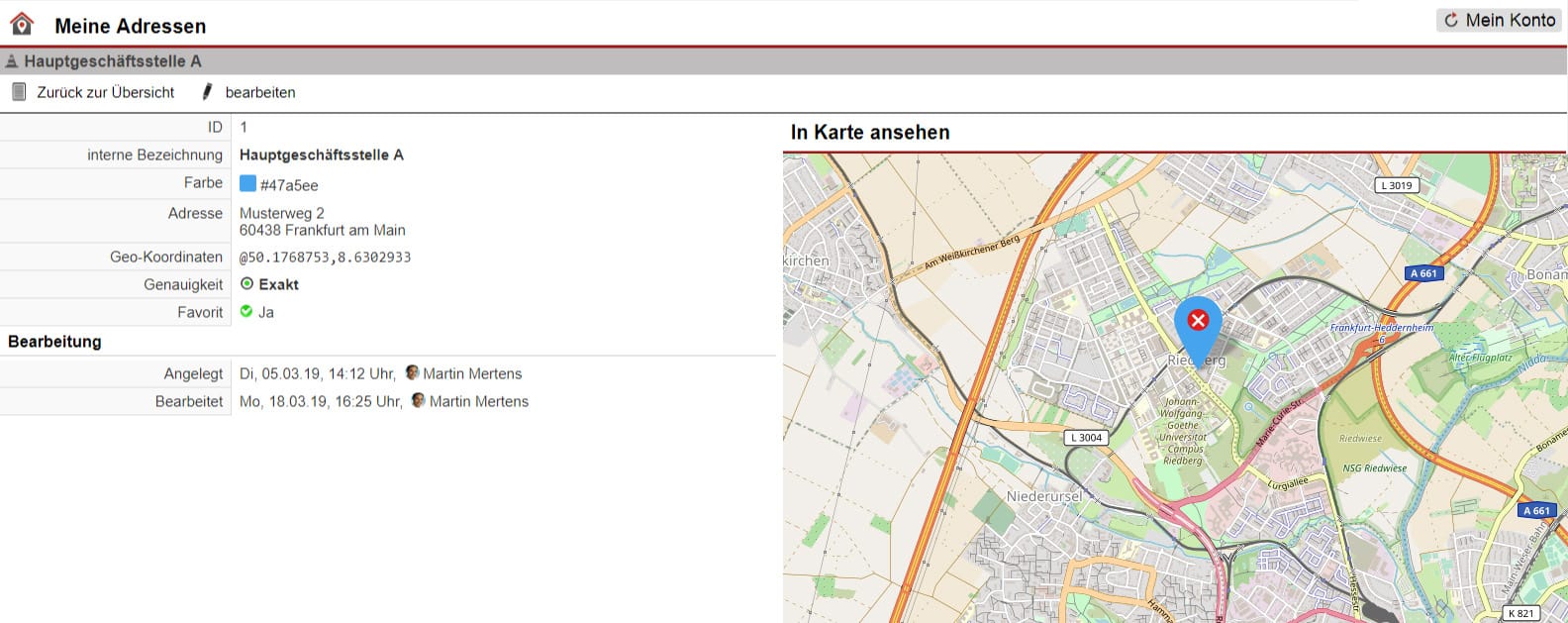This screenshot has width=1568, height=623.
Task: Click the green Exakt accuracy indicator
Action: click(247, 284)
